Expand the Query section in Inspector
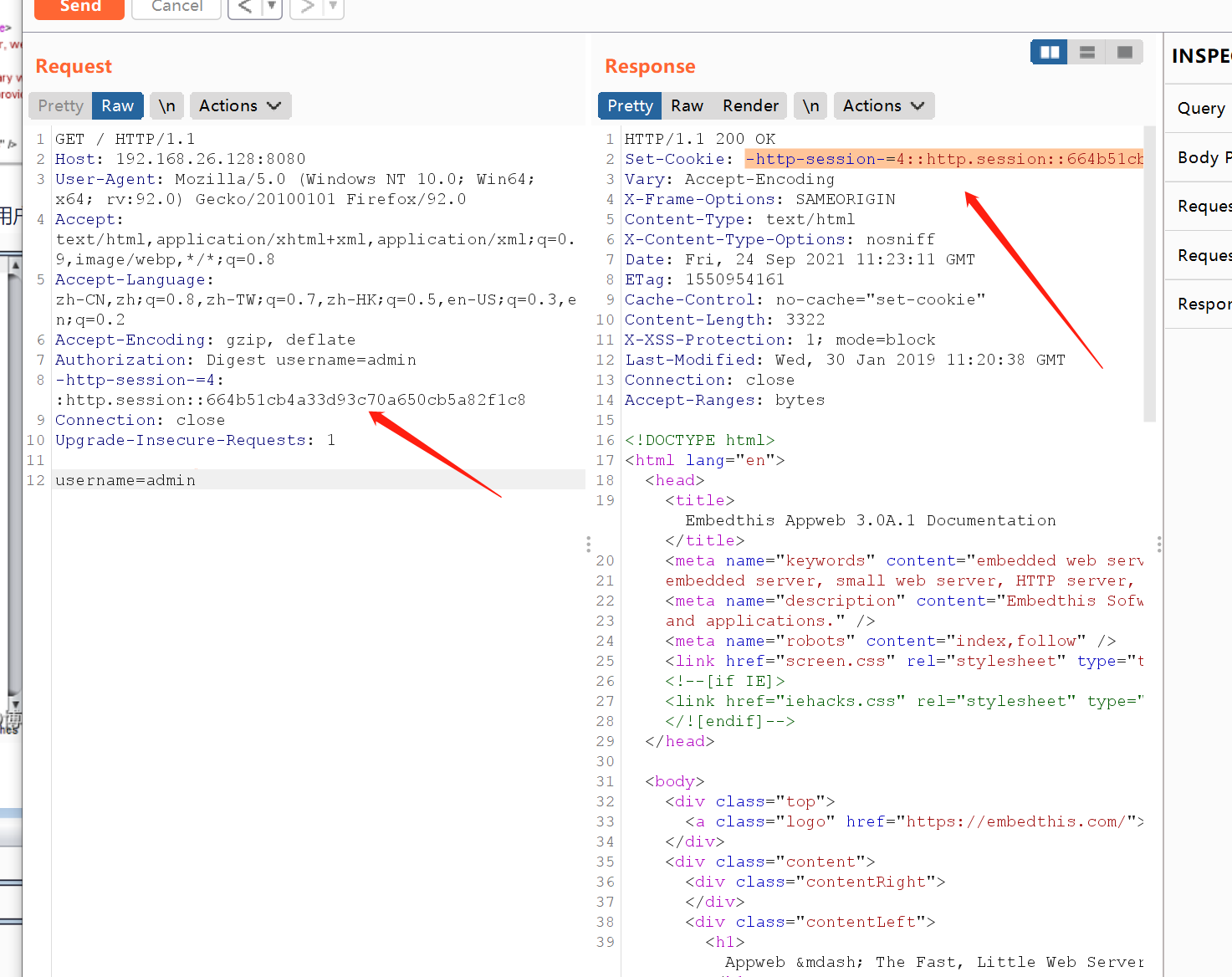Viewport: 1232px width, 977px height. [x=1199, y=108]
